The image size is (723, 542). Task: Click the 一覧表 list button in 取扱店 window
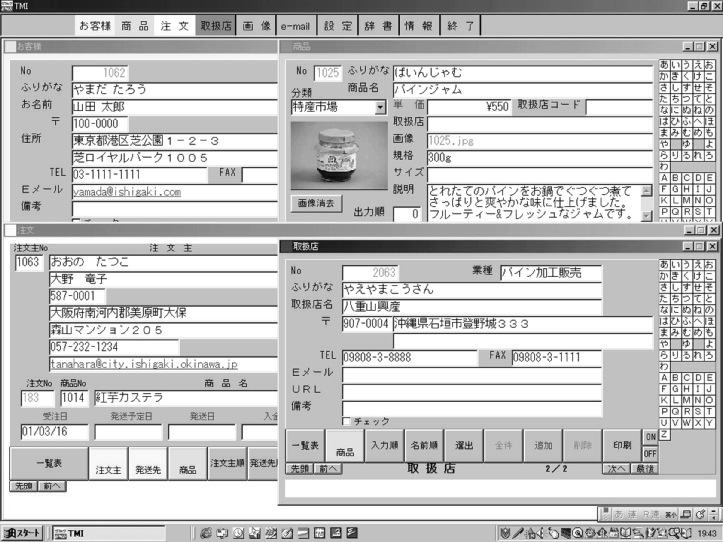pos(303,445)
